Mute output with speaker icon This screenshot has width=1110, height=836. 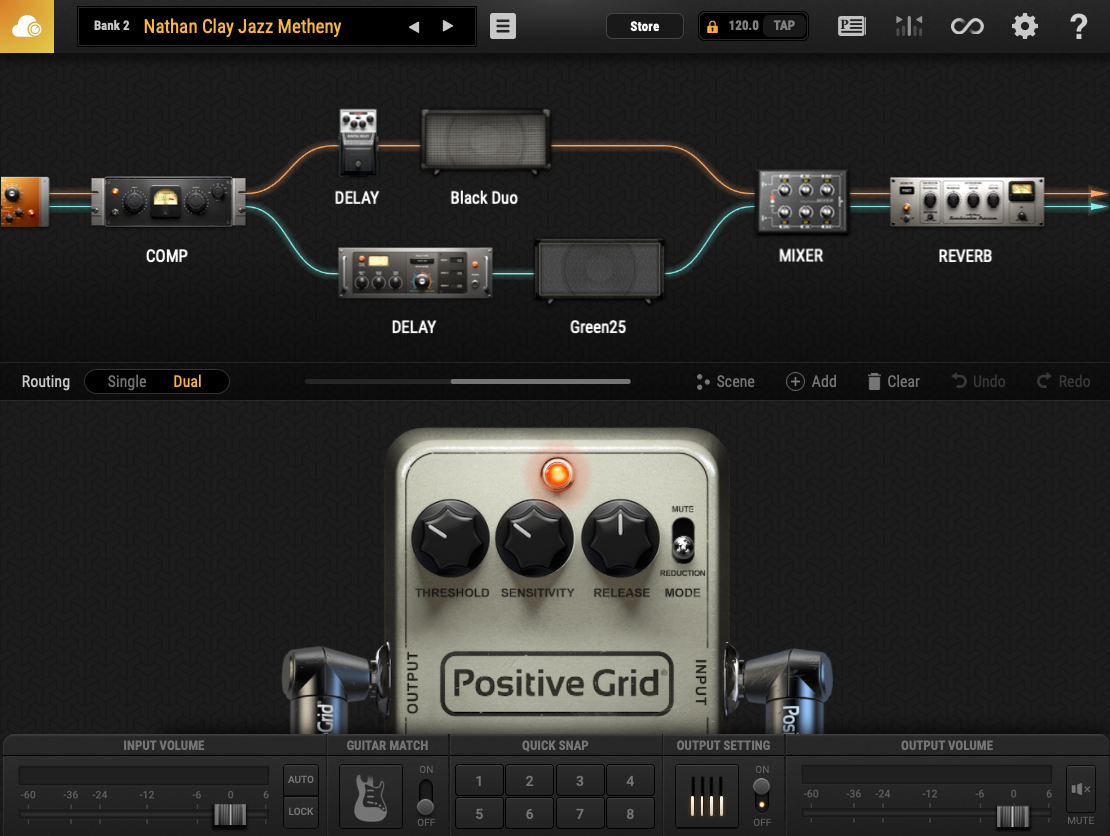pyautogui.click(x=1080, y=789)
